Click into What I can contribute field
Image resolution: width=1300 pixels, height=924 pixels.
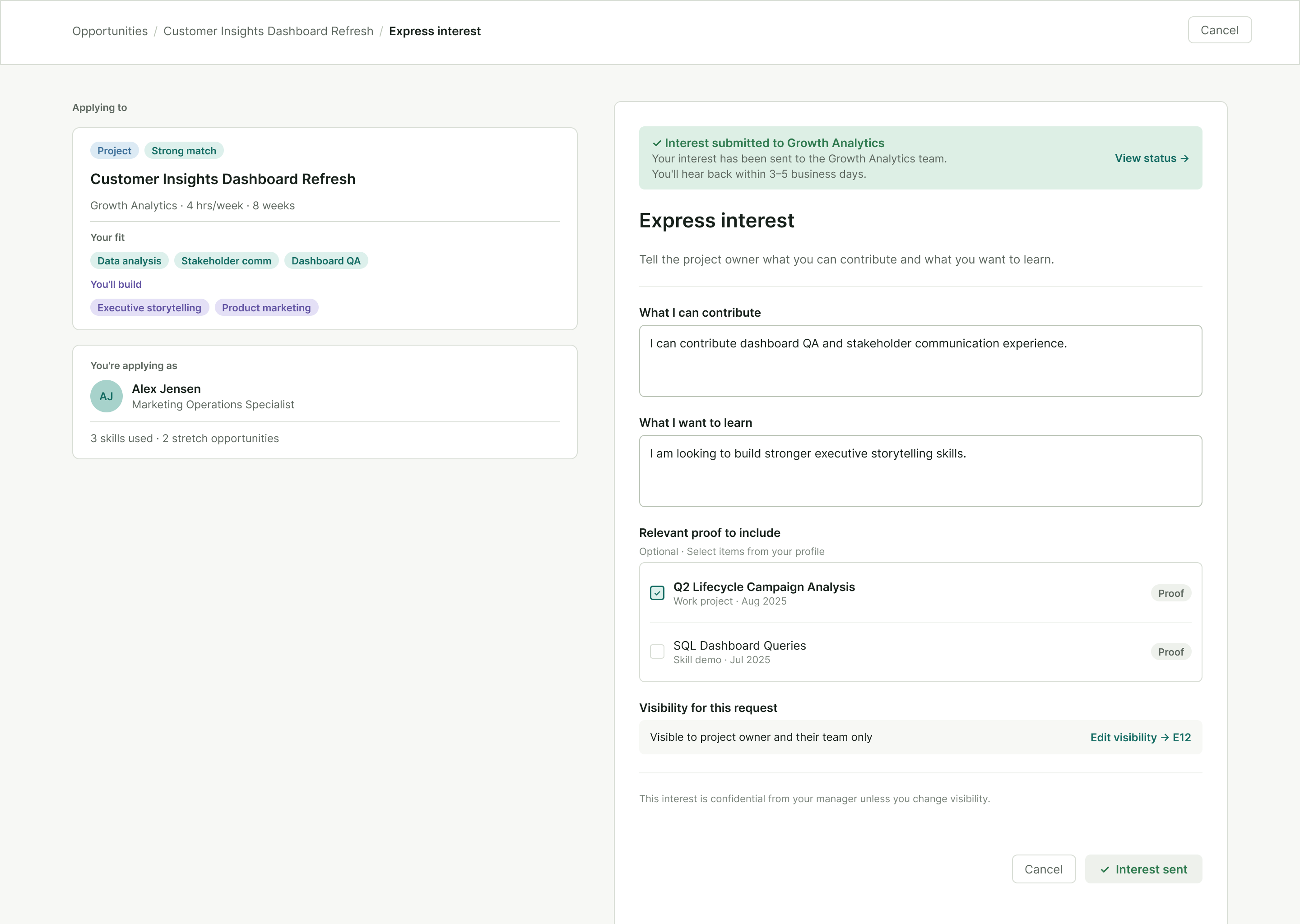coord(920,361)
